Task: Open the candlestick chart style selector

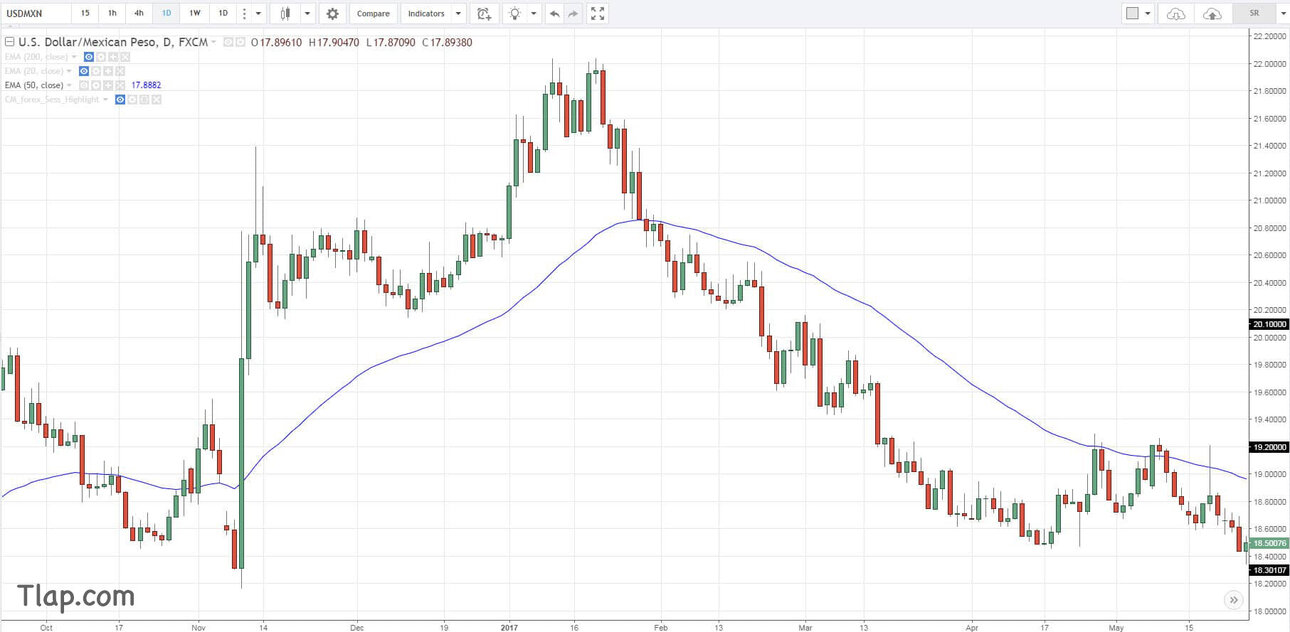Action: click(285, 14)
